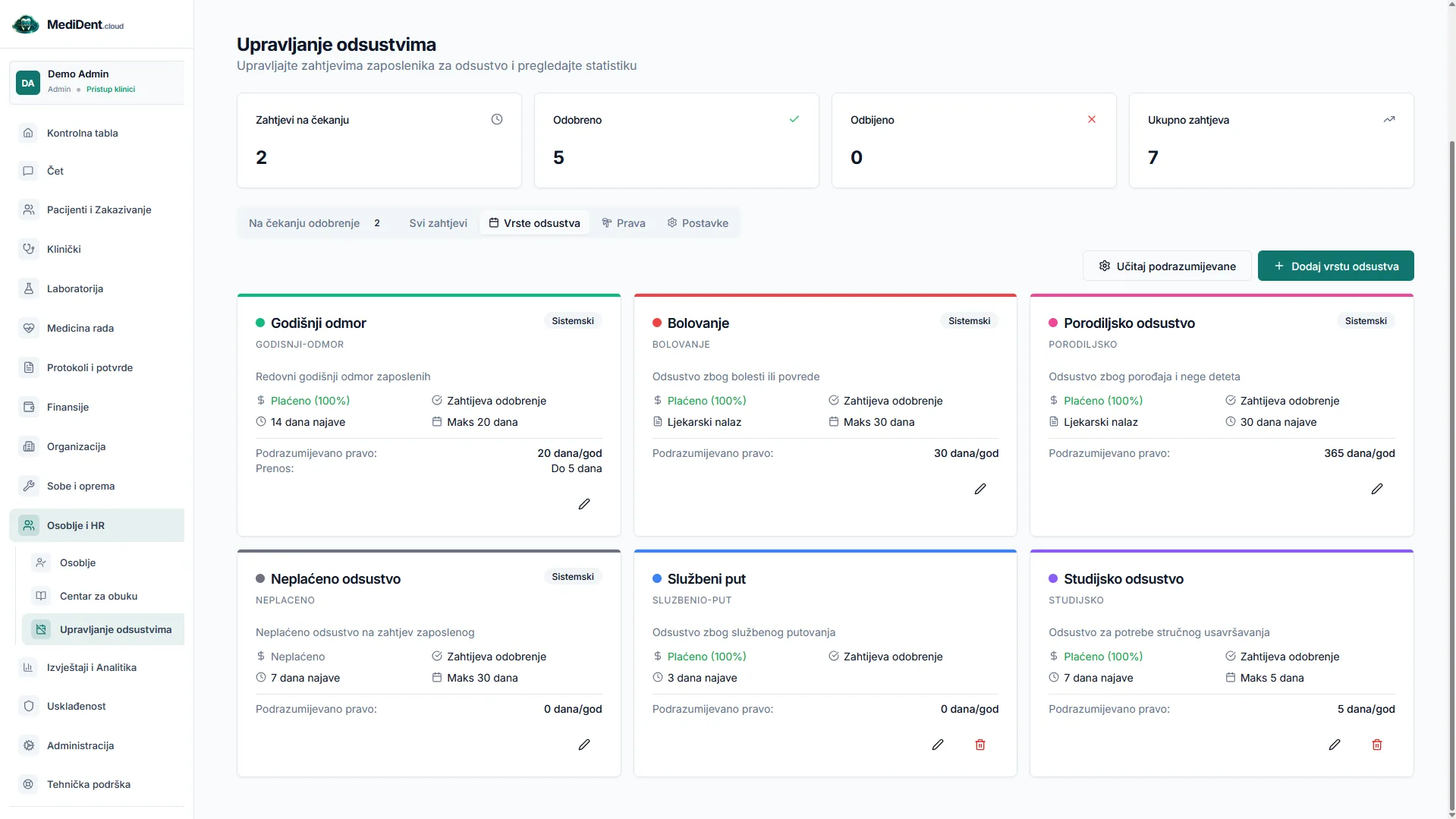Switch to Svi zahtjevi tab

tap(438, 223)
